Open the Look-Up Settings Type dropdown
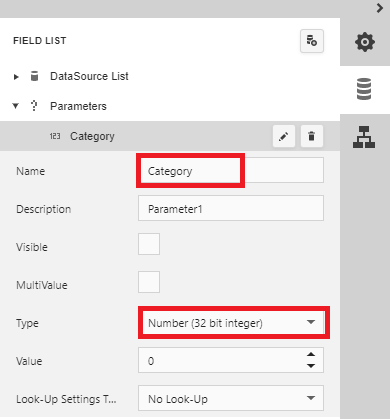This screenshot has height=419, width=390. 231,398
